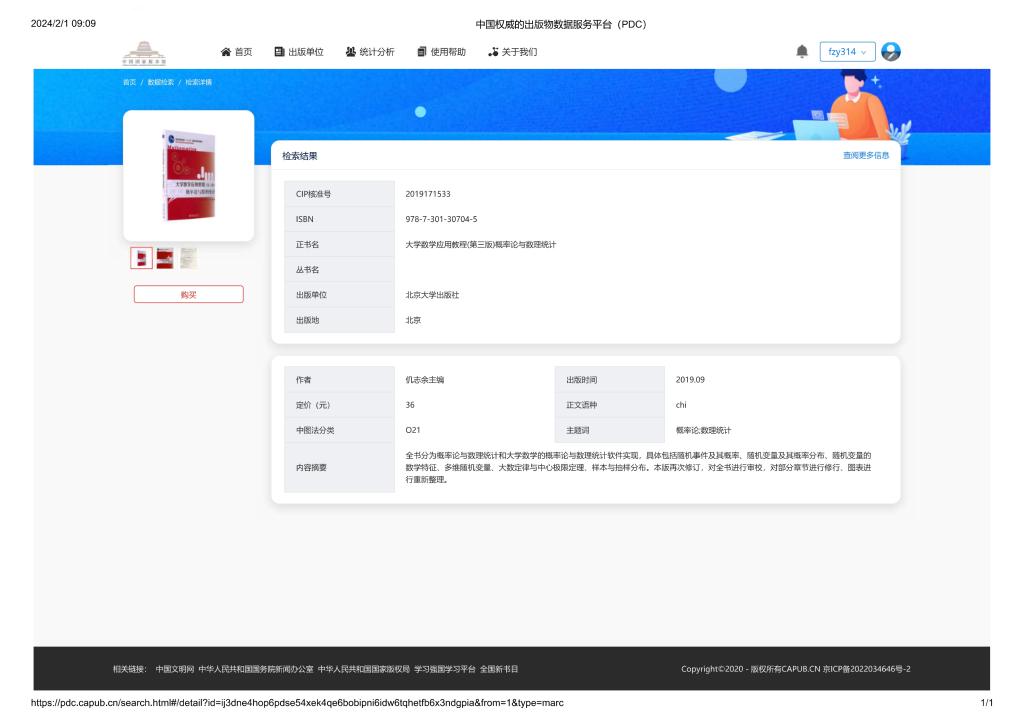Click CIP number value 2019171533
This screenshot has height=724, width=1024.
[x=428, y=194]
